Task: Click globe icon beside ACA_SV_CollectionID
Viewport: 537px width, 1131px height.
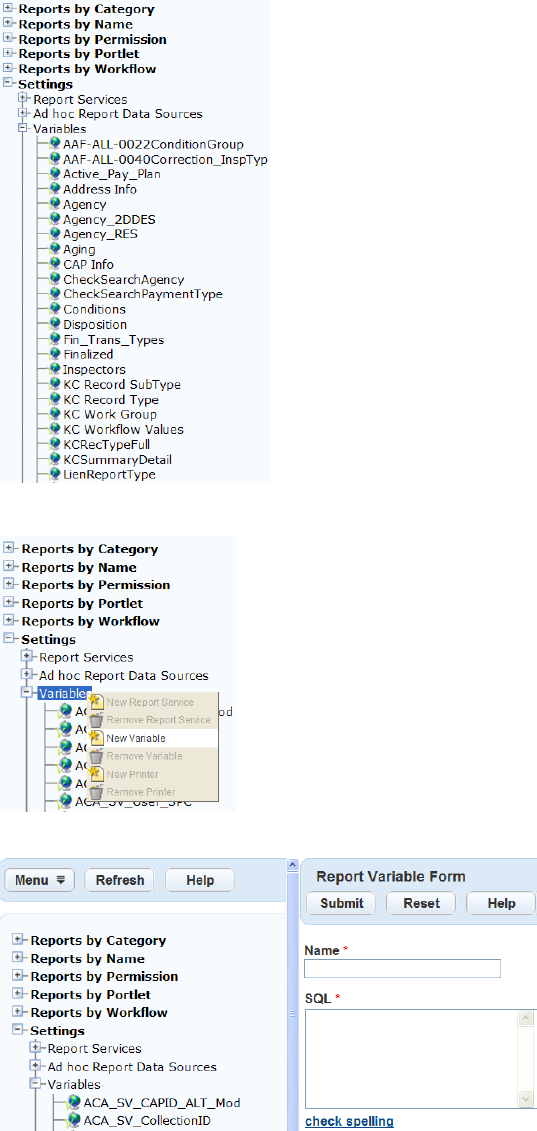Action: tap(74, 1119)
